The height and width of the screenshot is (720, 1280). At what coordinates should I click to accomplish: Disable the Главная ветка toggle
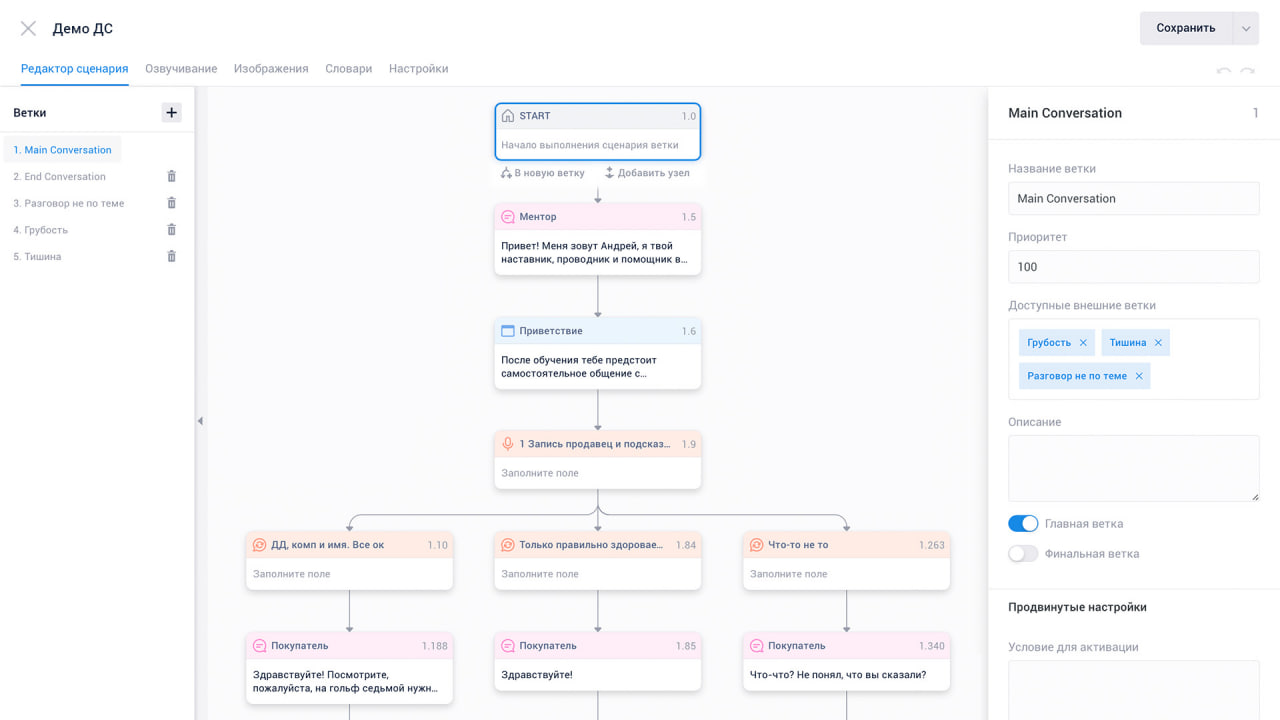click(x=1023, y=524)
